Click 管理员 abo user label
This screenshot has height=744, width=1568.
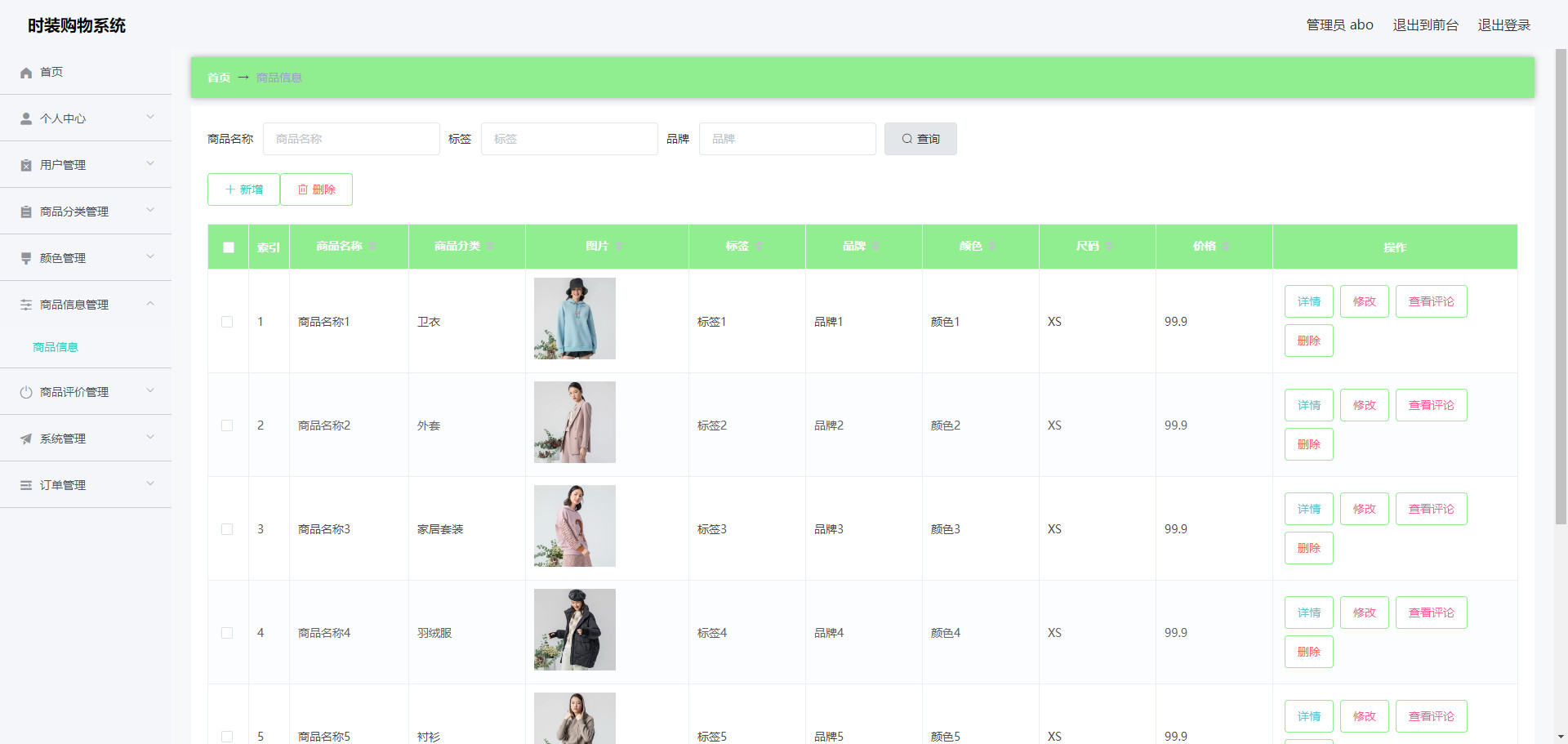(1339, 25)
